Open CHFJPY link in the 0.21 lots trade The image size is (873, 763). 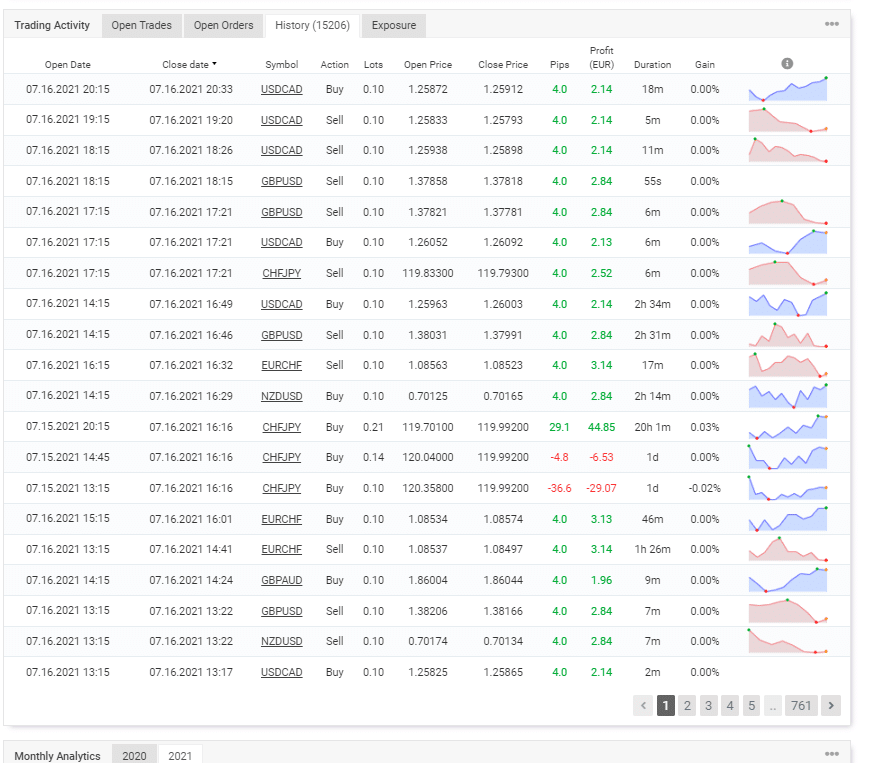pos(282,427)
